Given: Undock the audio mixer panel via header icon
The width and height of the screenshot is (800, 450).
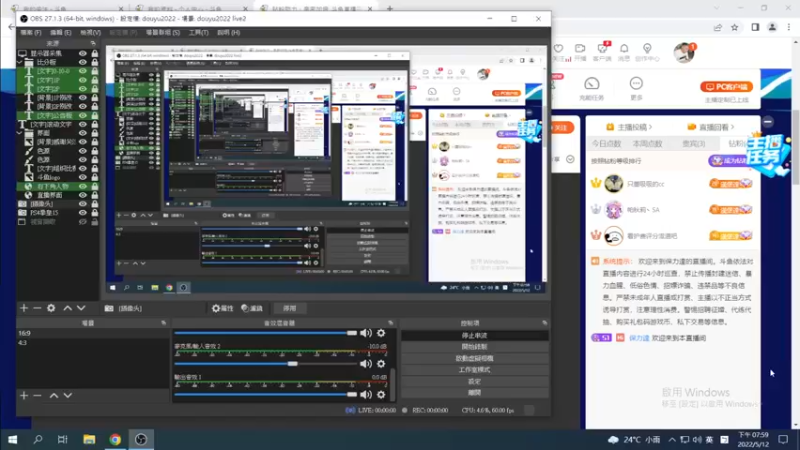Looking at the screenshot, I should pyautogui.click(x=391, y=323).
